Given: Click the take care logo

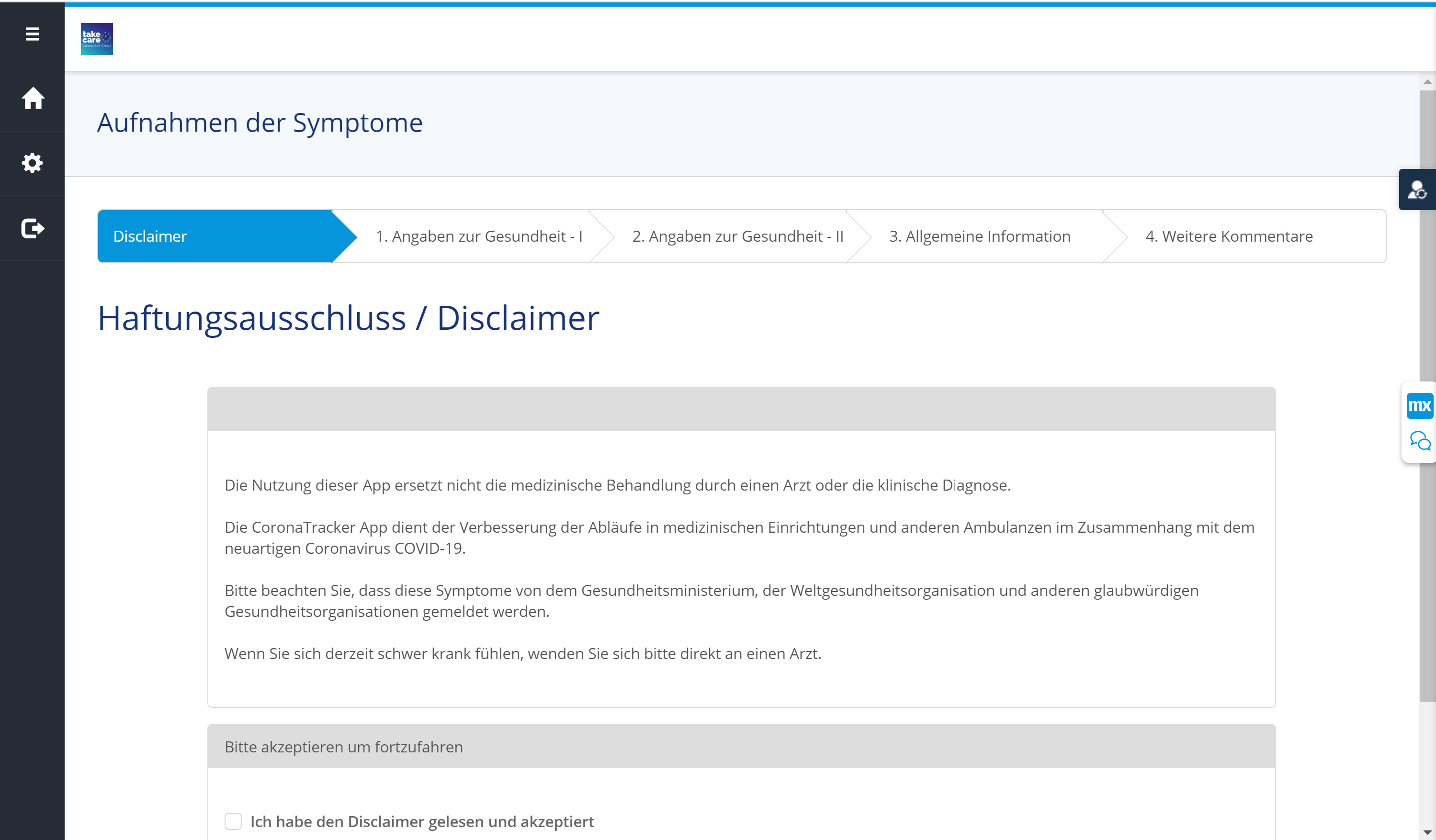Looking at the screenshot, I should pos(97,39).
